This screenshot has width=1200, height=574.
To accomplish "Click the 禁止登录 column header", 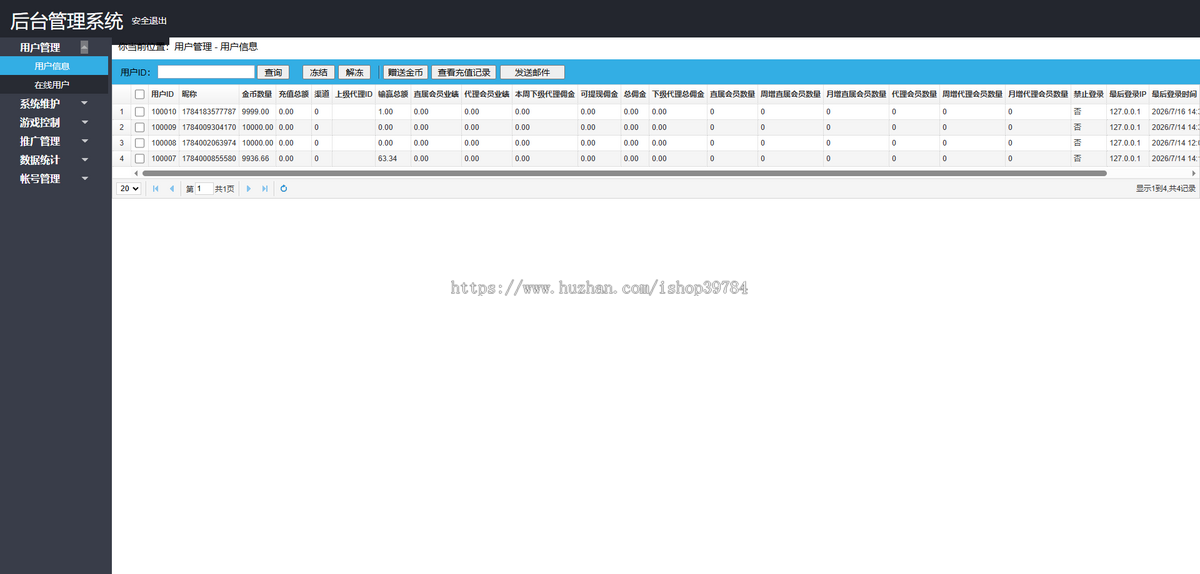I will pyautogui.click(x=1089, y=94).
